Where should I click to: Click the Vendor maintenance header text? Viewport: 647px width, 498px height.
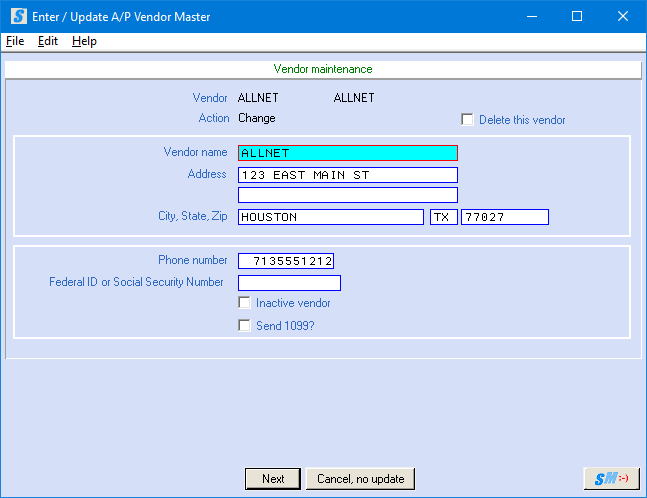(x=323, y=69)
